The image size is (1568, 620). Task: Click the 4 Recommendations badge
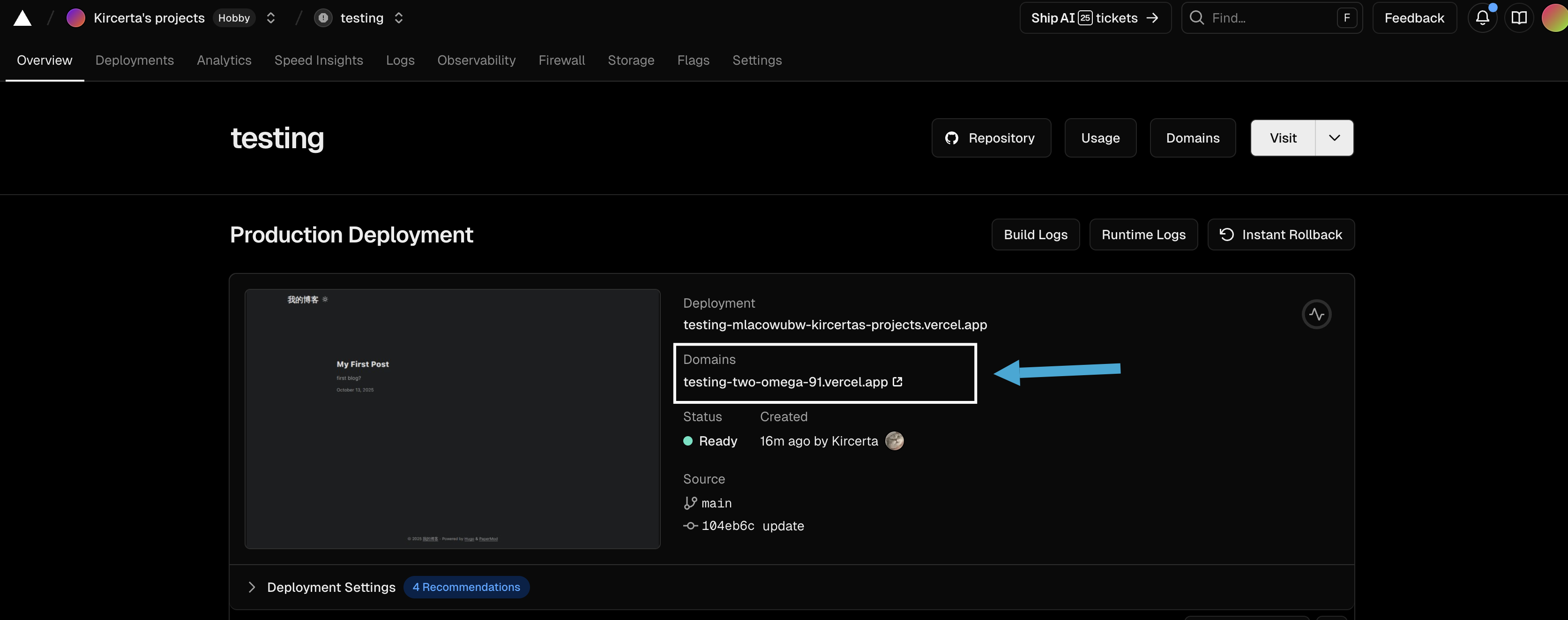click(466, 587)
